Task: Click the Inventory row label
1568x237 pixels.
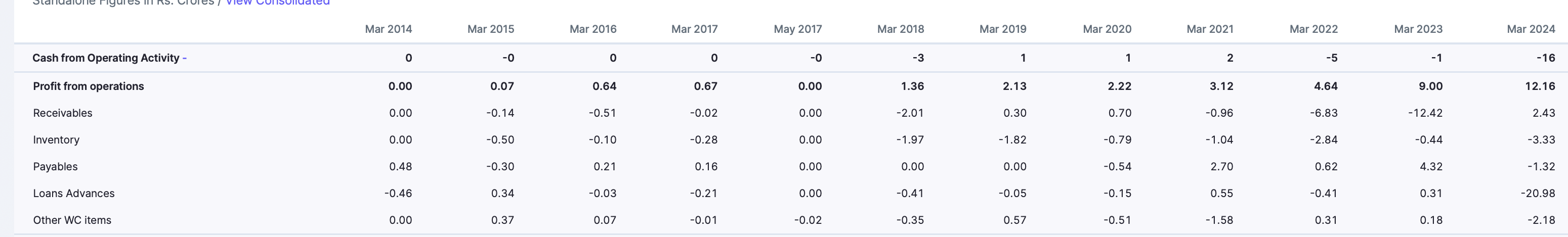Action: click(x=56, y=140)
